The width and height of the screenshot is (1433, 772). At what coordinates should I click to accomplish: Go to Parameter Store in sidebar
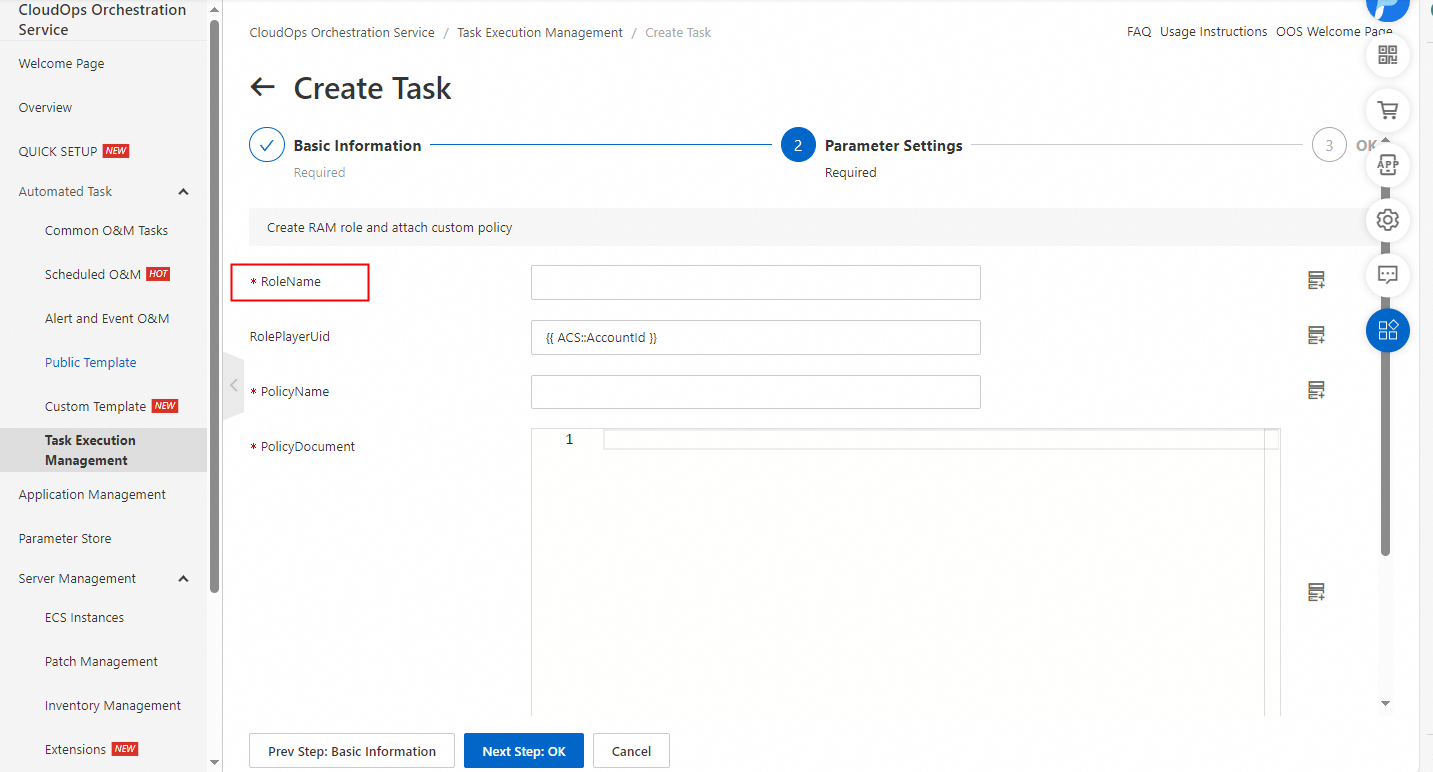click(65, 538)
